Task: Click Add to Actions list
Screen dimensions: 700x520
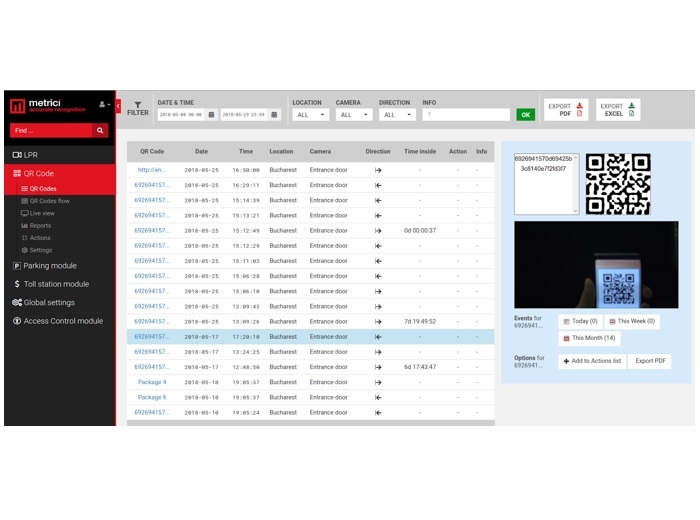Action: (x=592, y=361)
